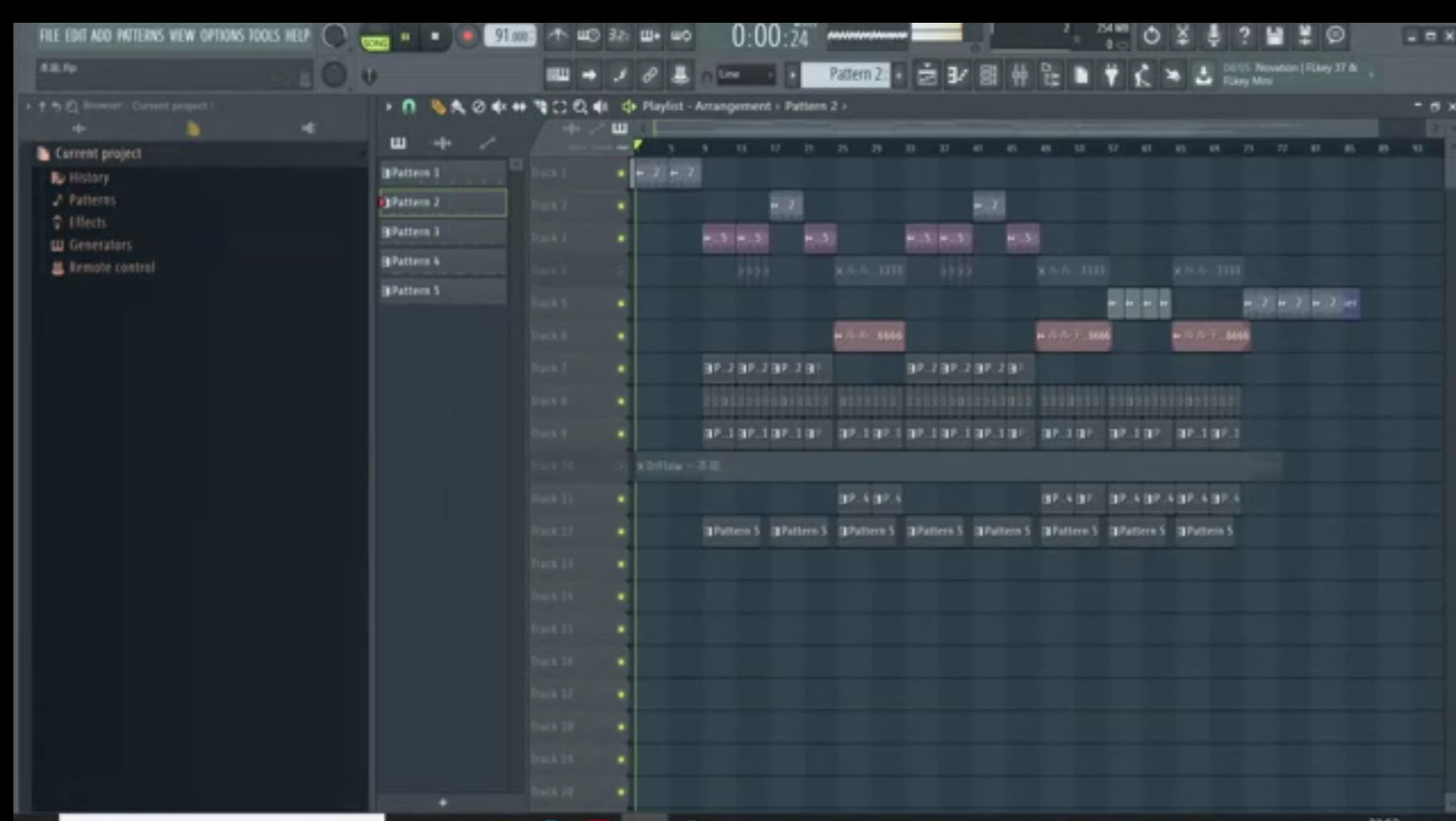
Task: Open the TOOLS menu
Action: click(264, 36)
